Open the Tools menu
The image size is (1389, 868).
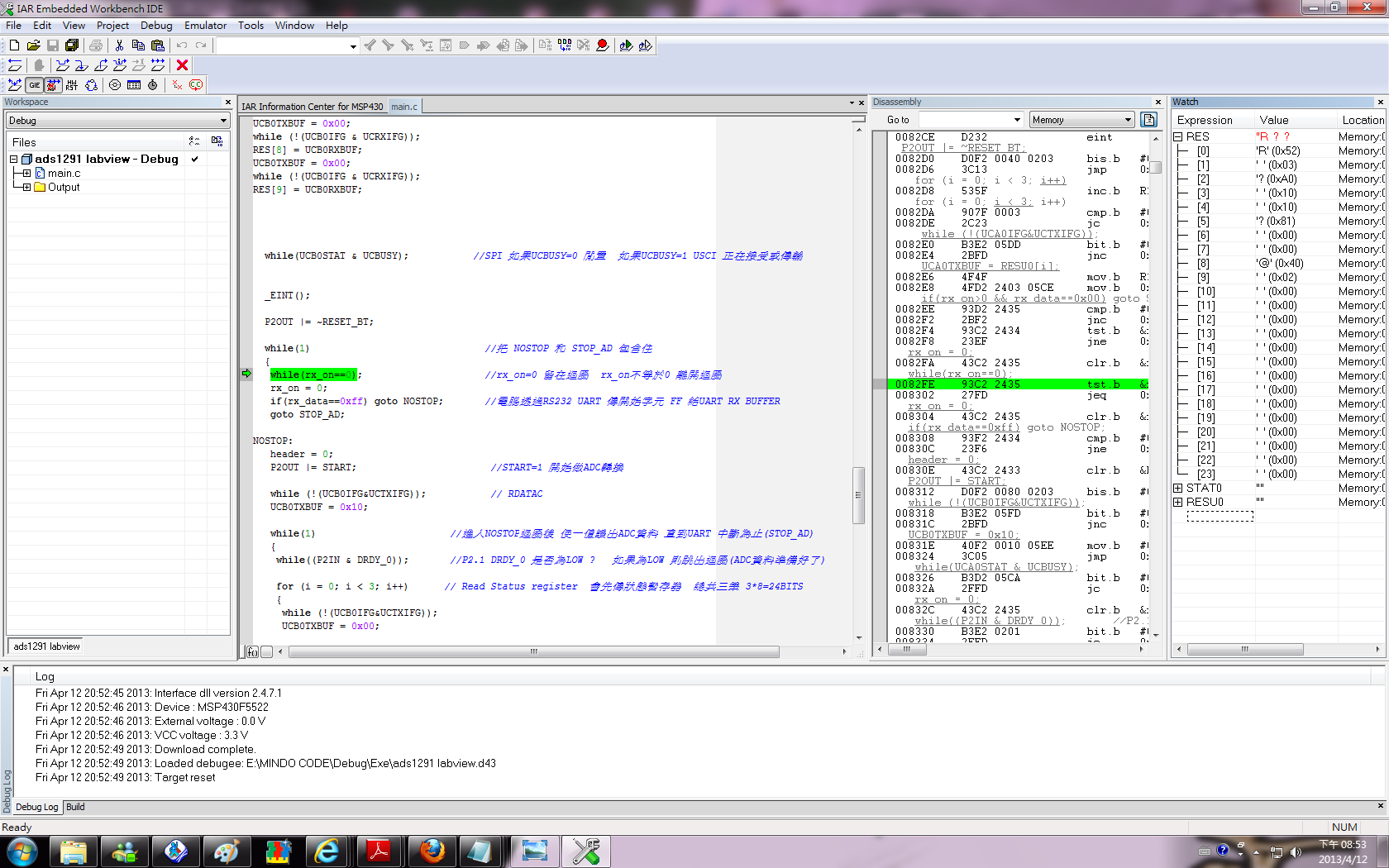[251, 26]
